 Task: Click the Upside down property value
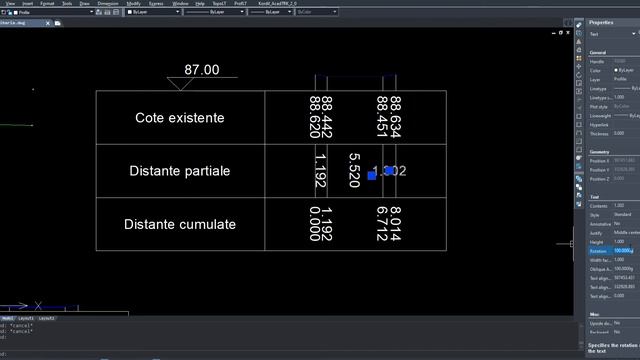(626, 323)
